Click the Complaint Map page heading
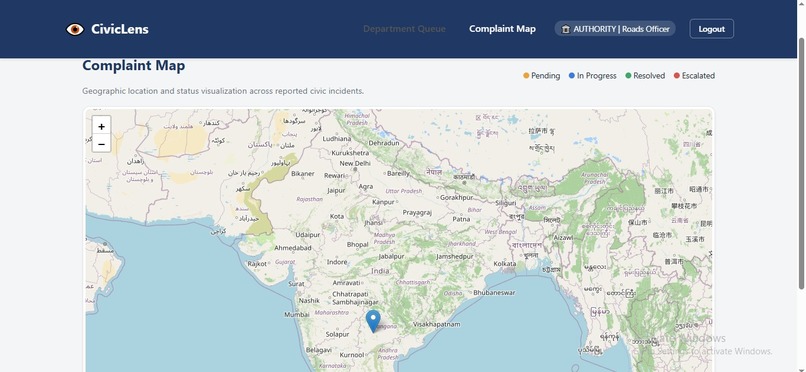The width and height of the screenshot is (806, 372). (x=134, y=66)
